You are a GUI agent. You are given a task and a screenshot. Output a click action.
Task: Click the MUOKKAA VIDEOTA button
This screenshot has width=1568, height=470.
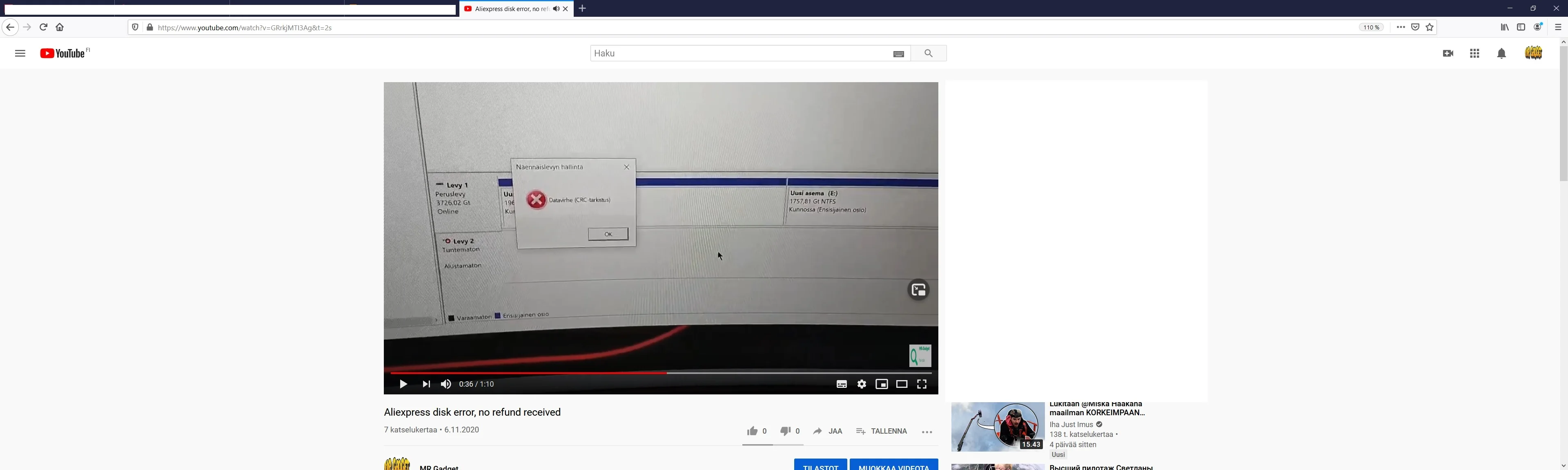pyautogui.click(x=893, y=465)
